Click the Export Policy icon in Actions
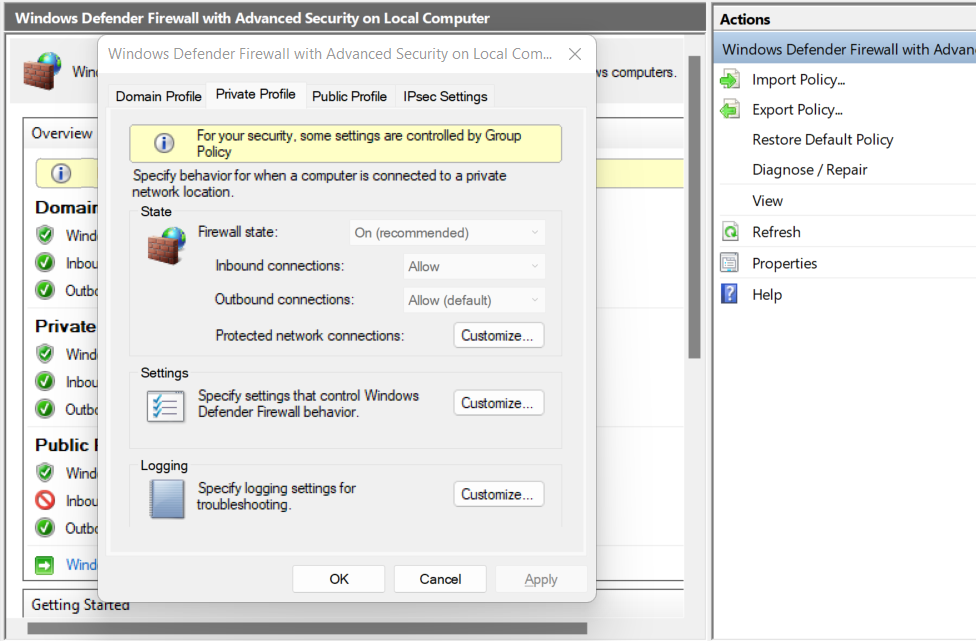 tap(730, 110)
